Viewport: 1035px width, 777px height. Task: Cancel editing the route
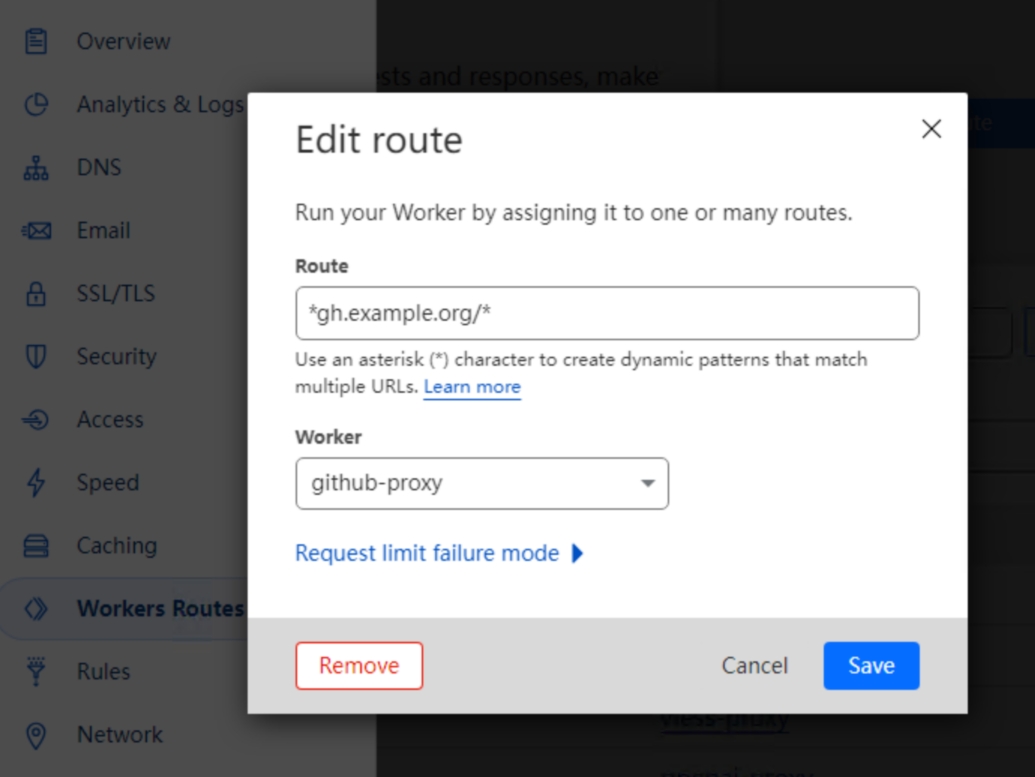point(754,665)
